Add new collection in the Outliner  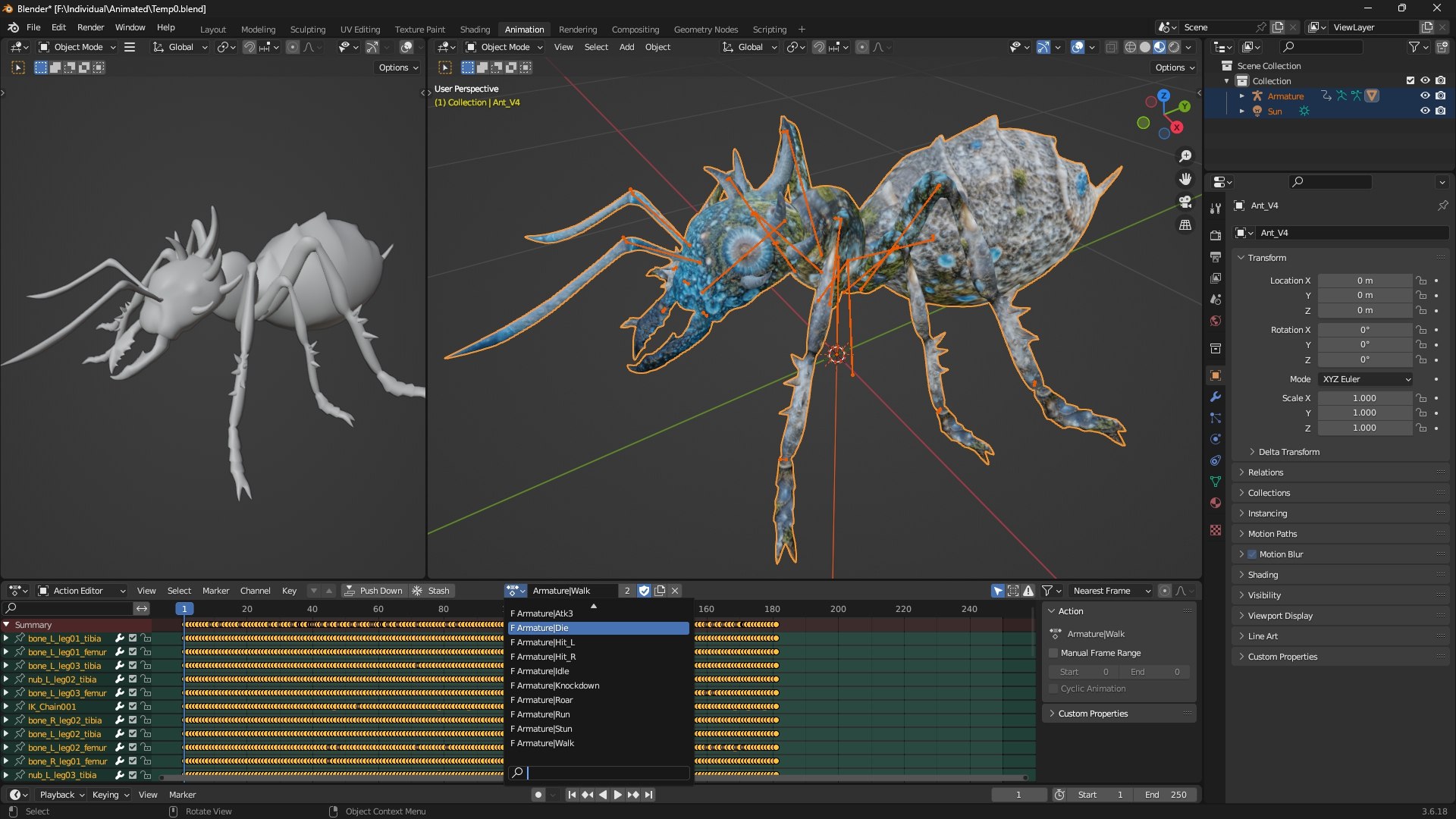click(x=1442, y=47)
